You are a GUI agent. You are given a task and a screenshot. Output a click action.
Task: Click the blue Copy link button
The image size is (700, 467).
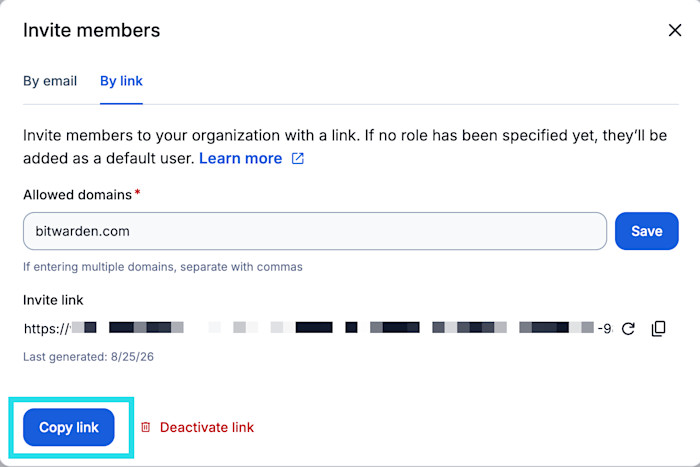pyautogui.click(x=69, y=427)
